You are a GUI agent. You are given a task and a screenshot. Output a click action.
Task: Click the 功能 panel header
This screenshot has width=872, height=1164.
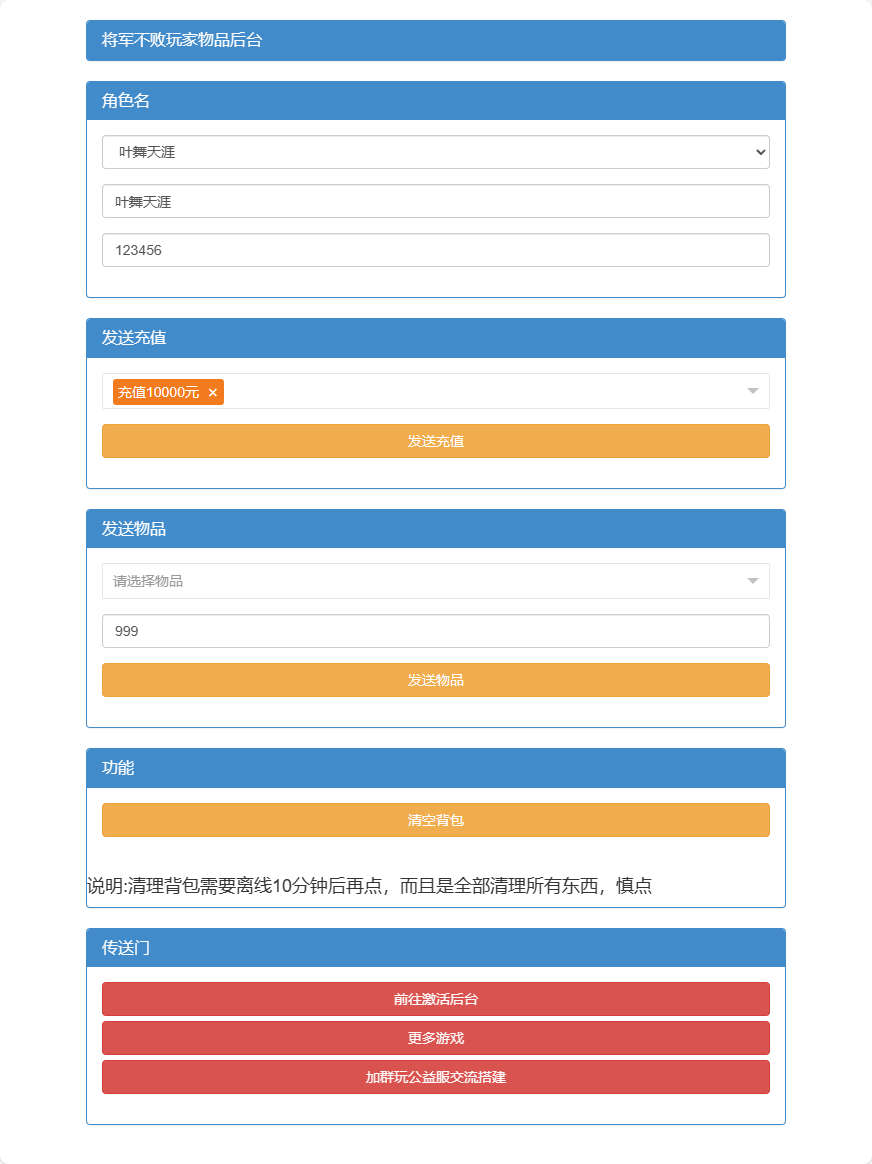coord(436,768)
